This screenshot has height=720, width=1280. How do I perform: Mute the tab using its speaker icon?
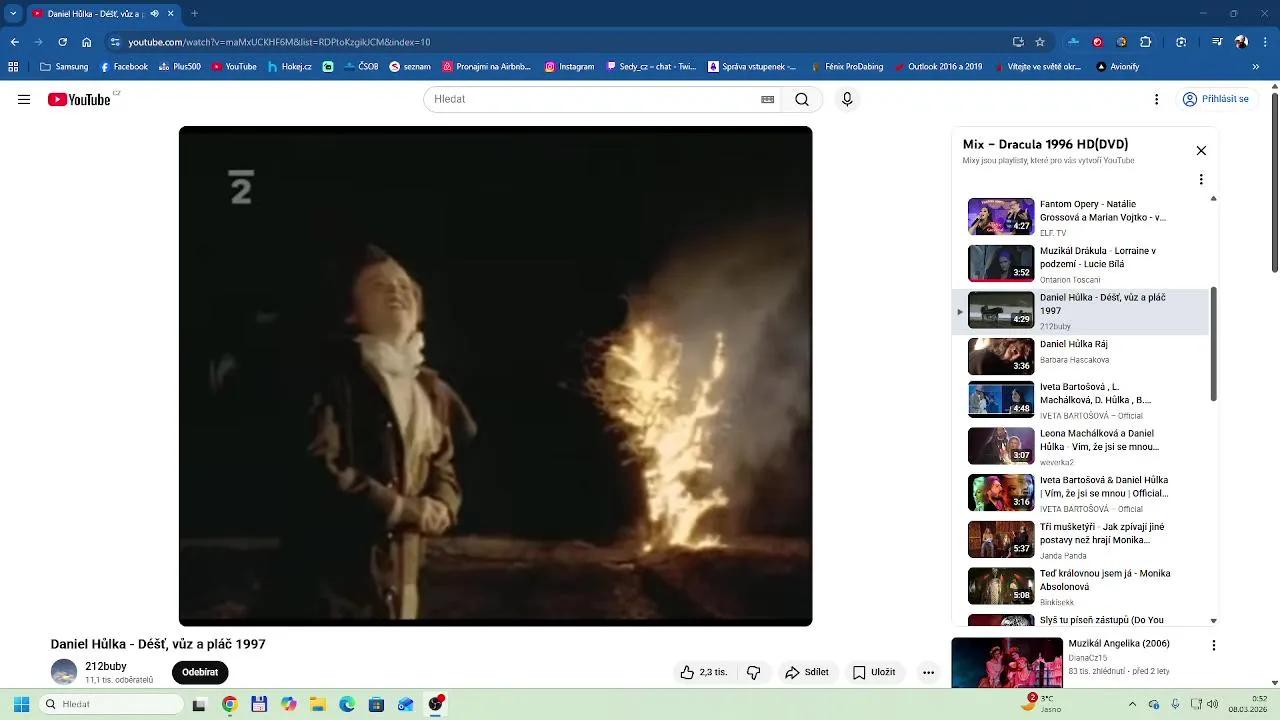click(154, 13)
